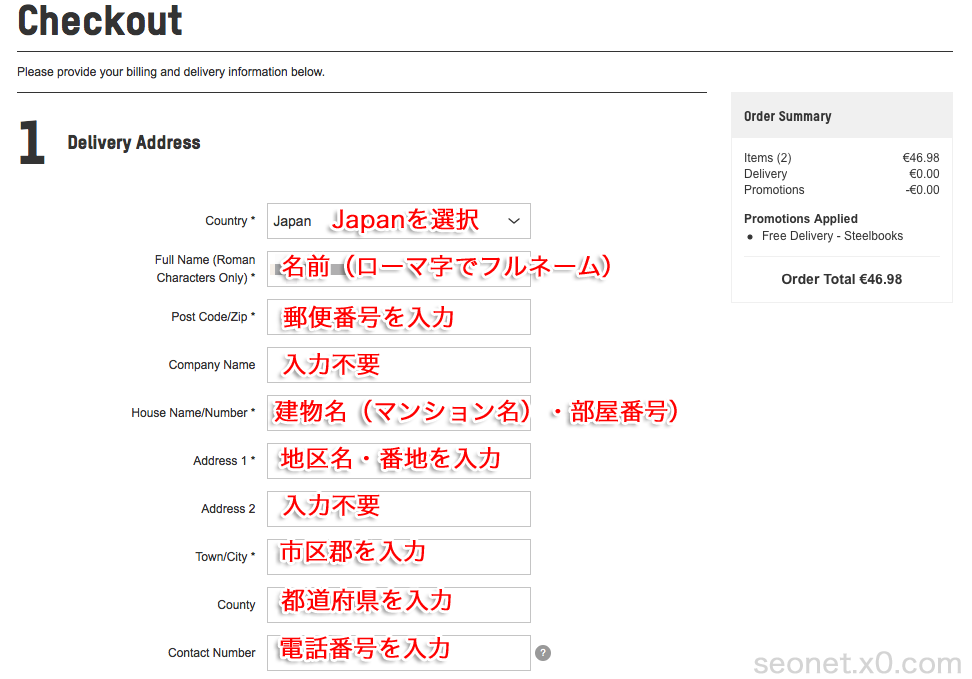
Task: Click the Items (2) summary line
Action: click(x=768, y=158)
